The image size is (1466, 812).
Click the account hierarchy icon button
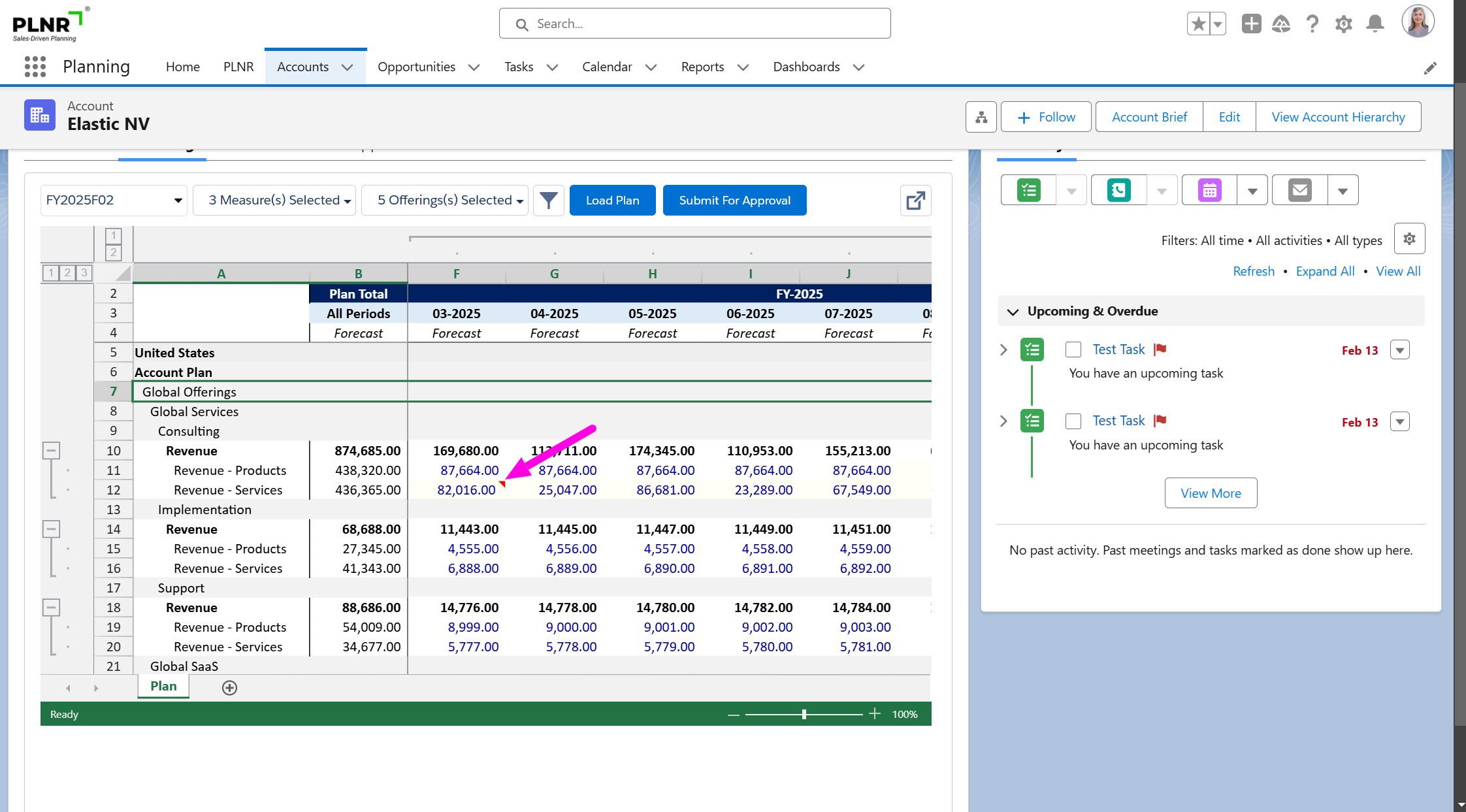click(x=981, y=117)
